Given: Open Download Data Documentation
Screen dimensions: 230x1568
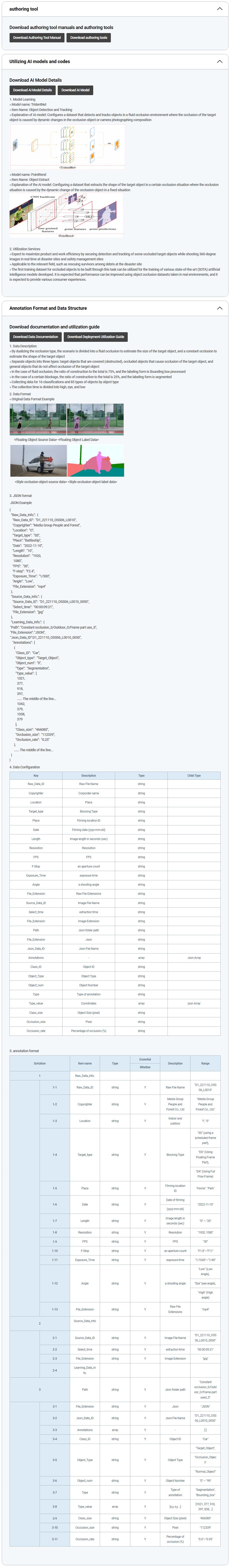Looking at the screenshot, I should click(x=35, y=337).
